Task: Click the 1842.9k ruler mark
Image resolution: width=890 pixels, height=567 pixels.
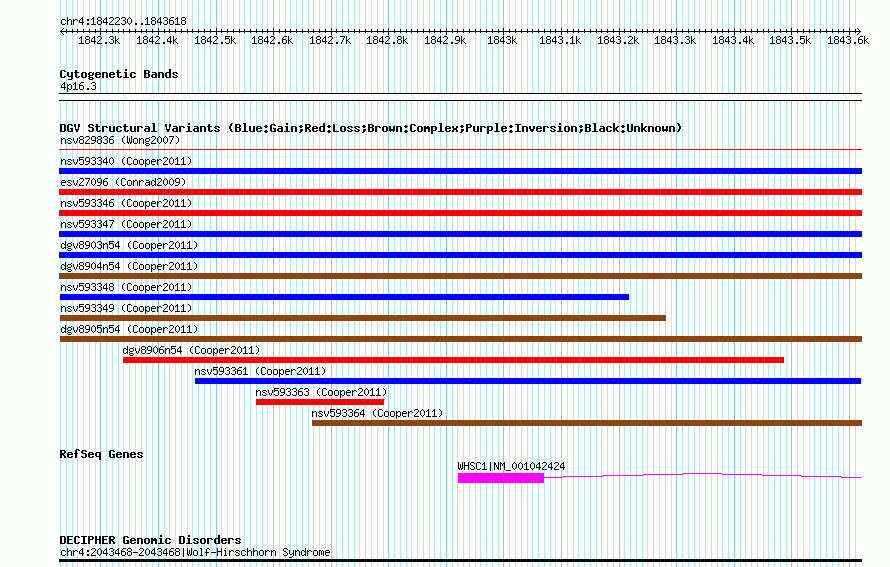Action: pos(445,40)
